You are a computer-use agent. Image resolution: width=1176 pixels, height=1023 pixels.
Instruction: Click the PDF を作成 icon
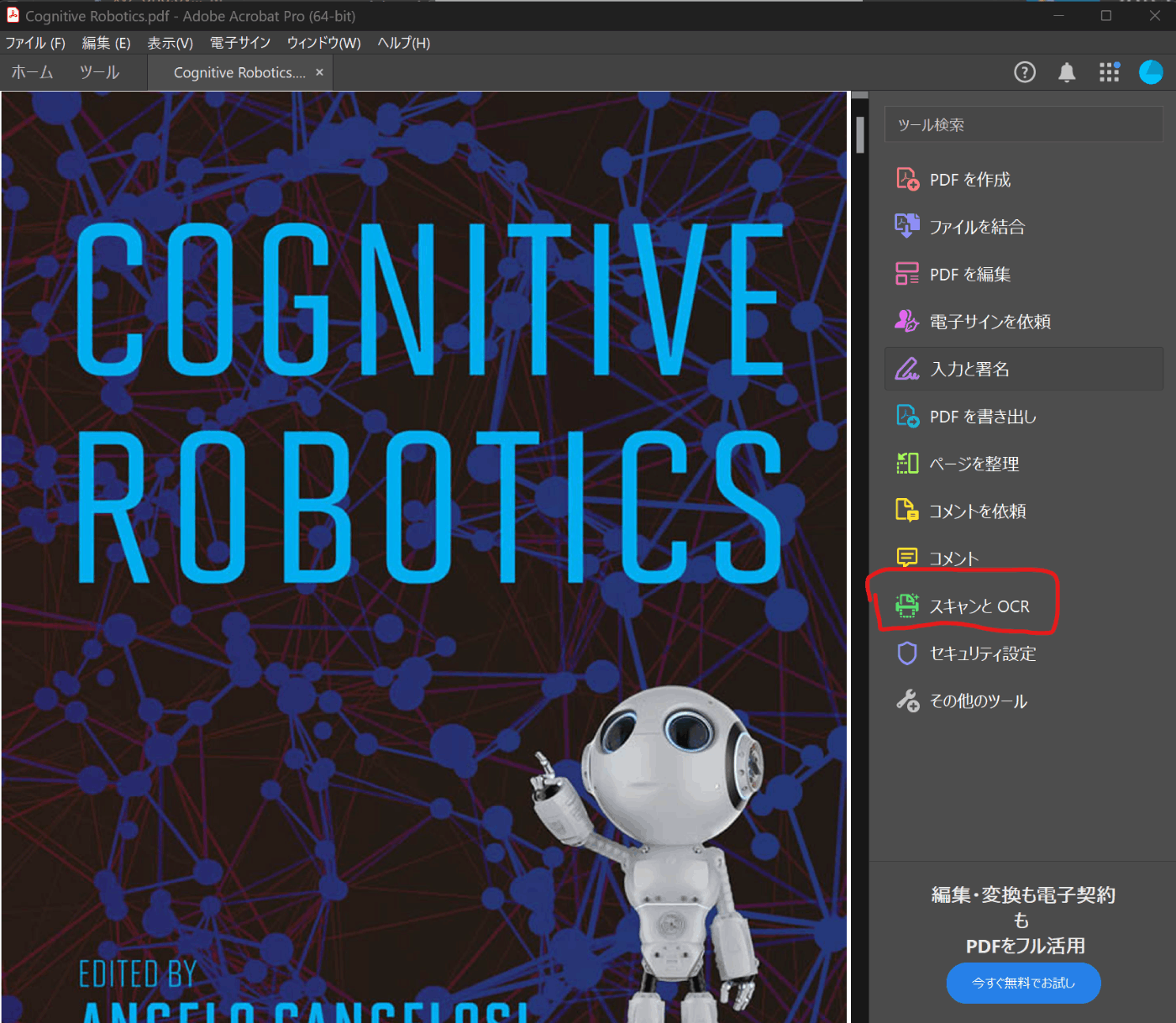click(x=907, y=179)
